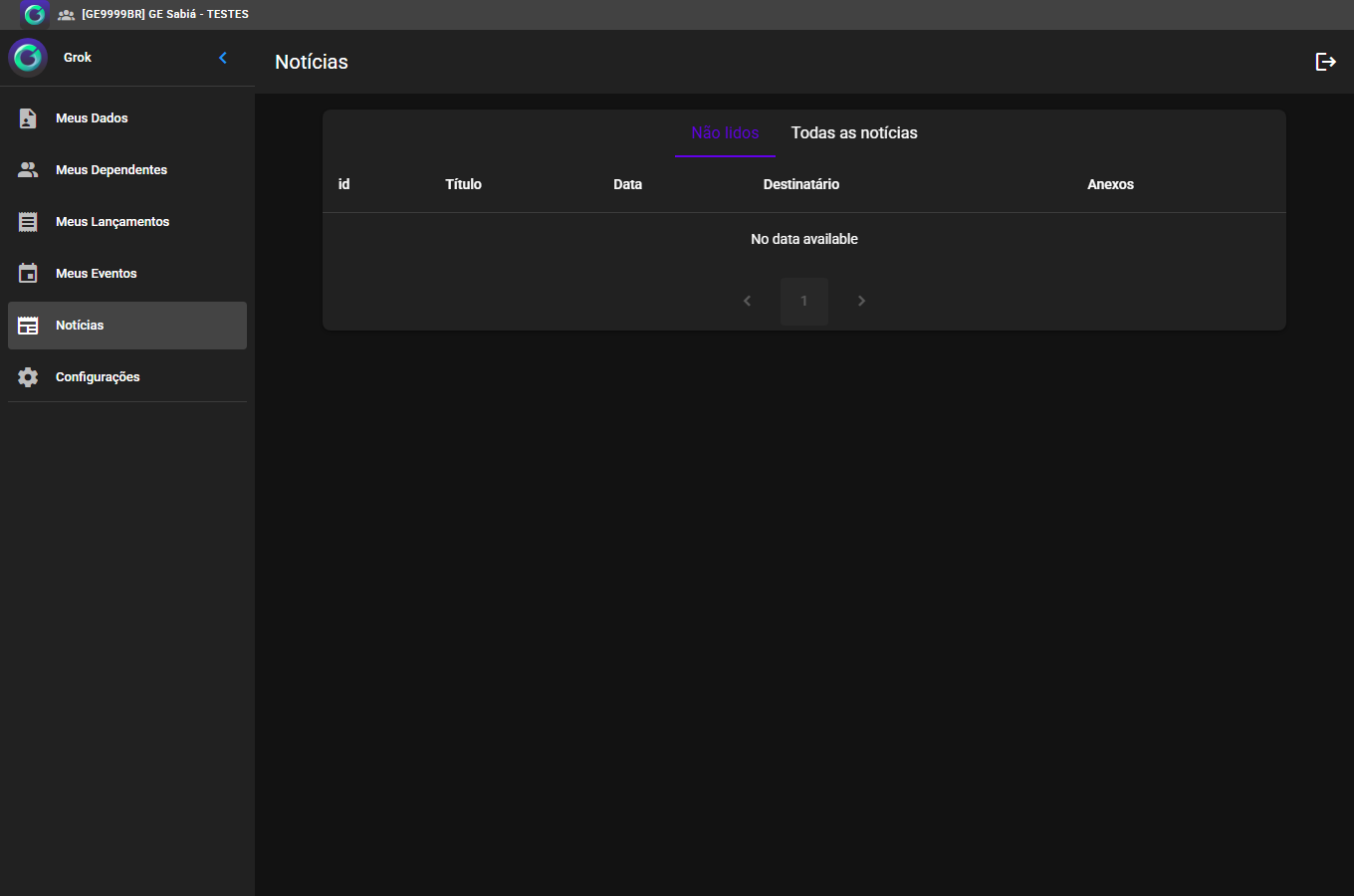This screenshot has width=1354, height=896.
Task: Sort by the id column header
Action: pyautogui.click(x=343, y=184)
